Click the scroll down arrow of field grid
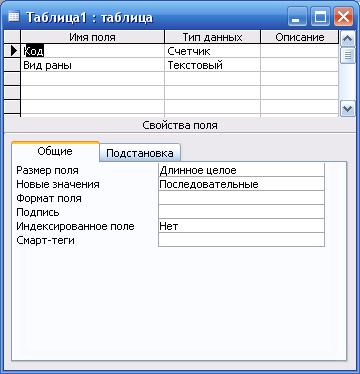Screen dimensions: 360x374 coord(347,109)
